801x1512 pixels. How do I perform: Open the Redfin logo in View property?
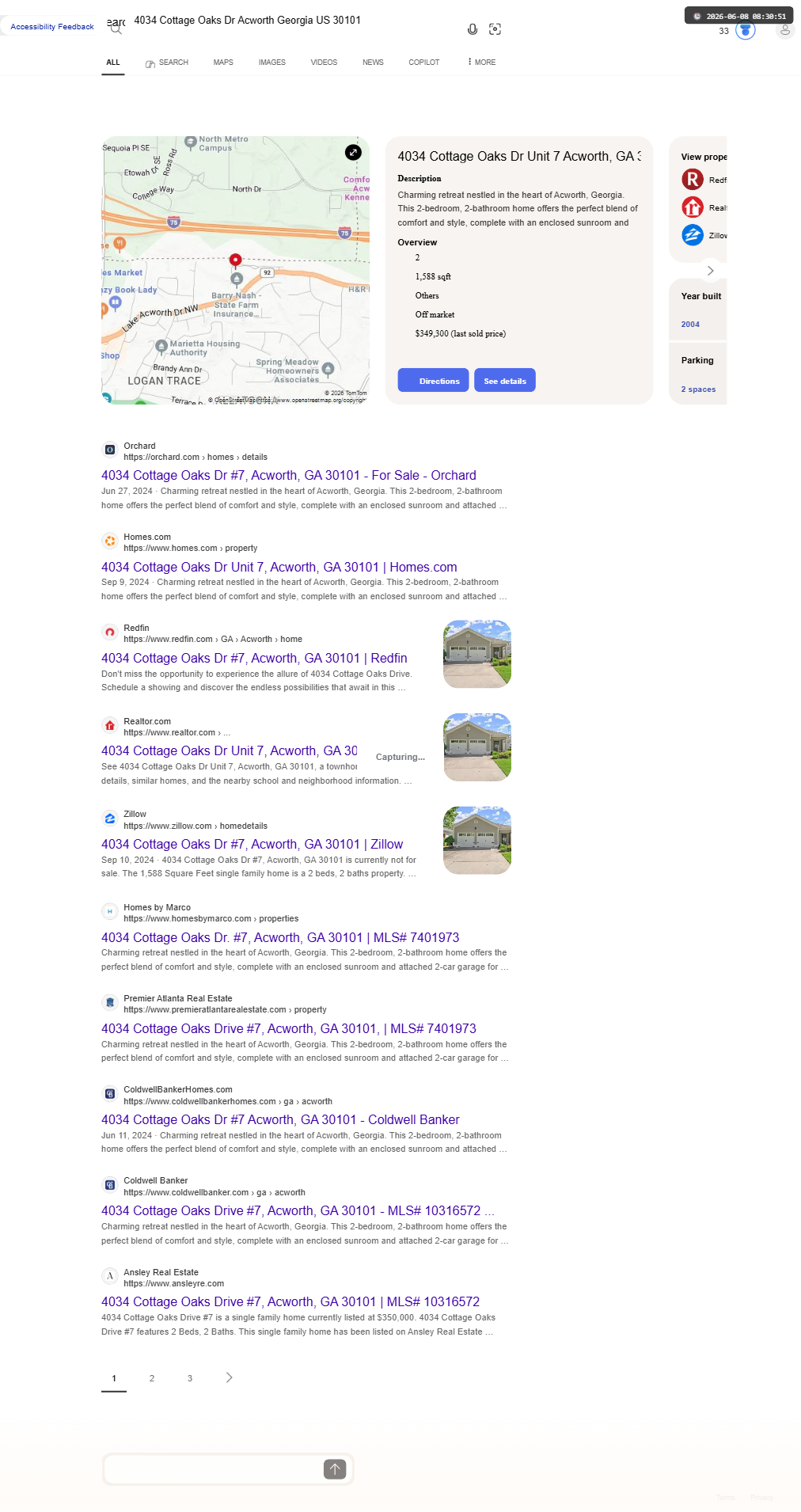coord(693,180)
